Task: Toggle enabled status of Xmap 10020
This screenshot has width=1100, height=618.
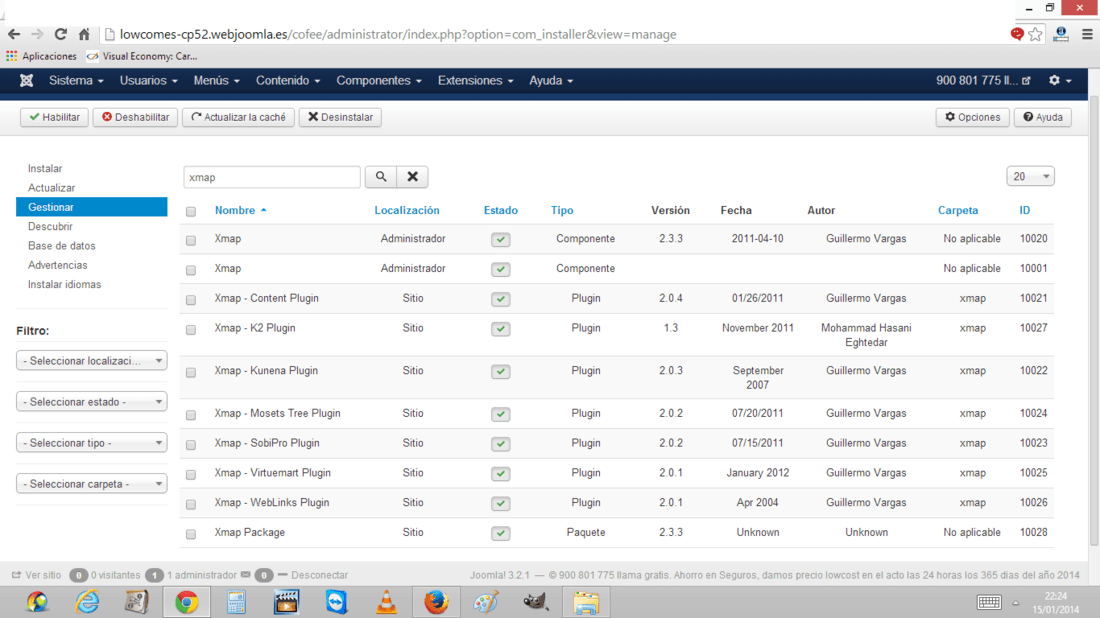Action: click(500, 239)
